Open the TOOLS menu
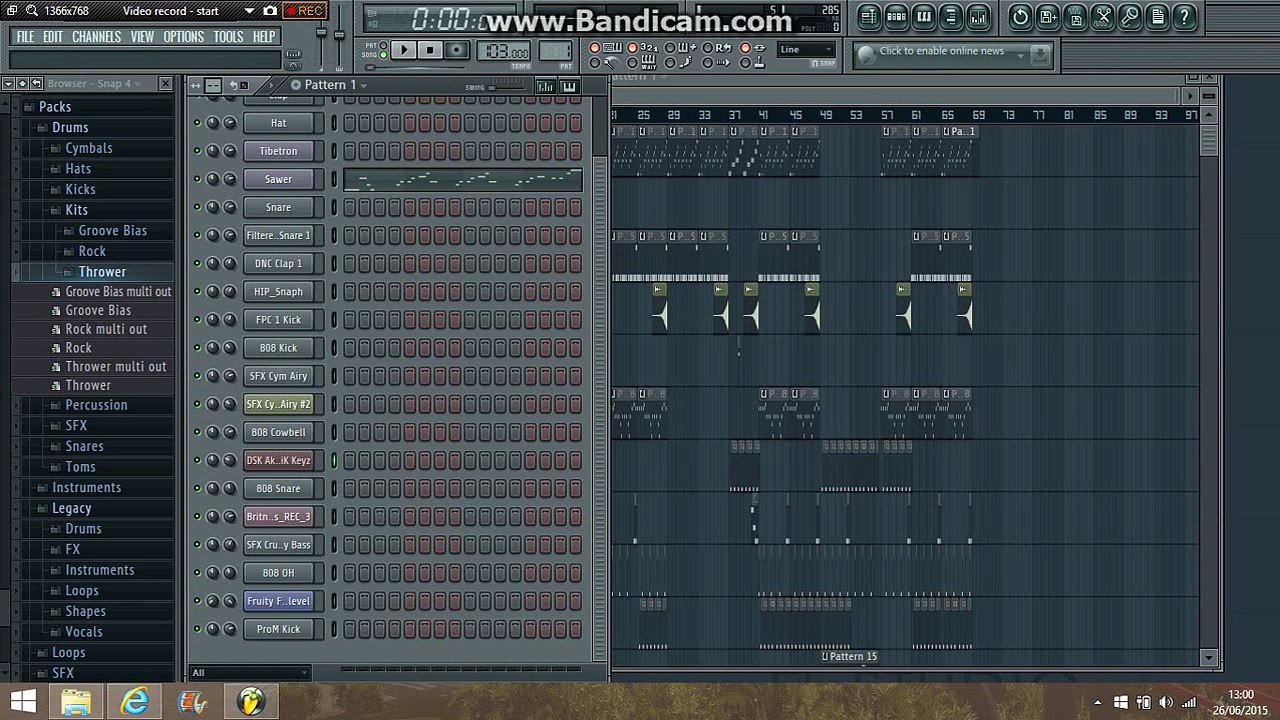Image resolution: width=1280 pixels, height=720 pixels. pyautogui.click(x=228, y=37)
